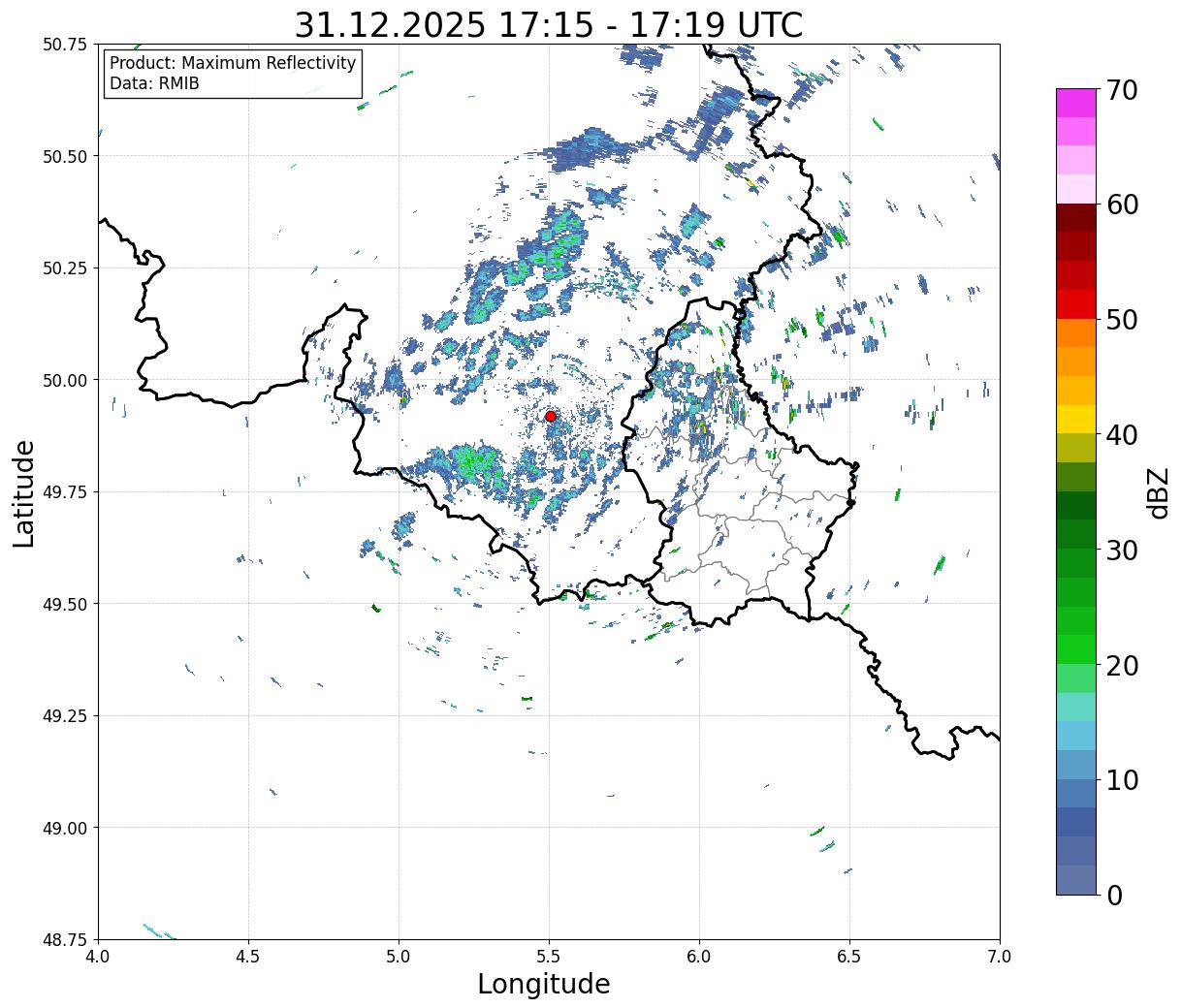
Task: Click the longitude tick label 4.5
Action: (248, 957)
